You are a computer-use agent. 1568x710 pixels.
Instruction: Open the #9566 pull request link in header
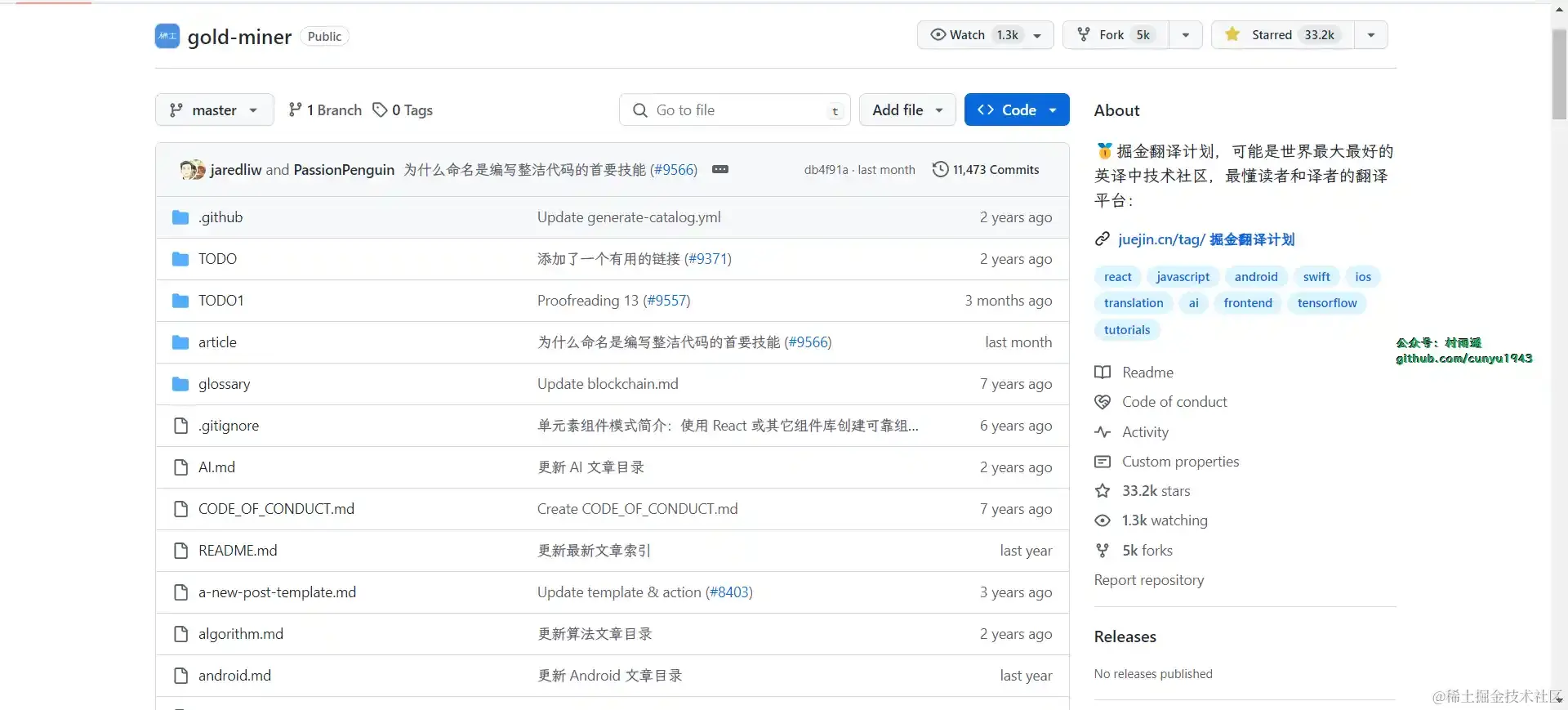click(674, 169)
